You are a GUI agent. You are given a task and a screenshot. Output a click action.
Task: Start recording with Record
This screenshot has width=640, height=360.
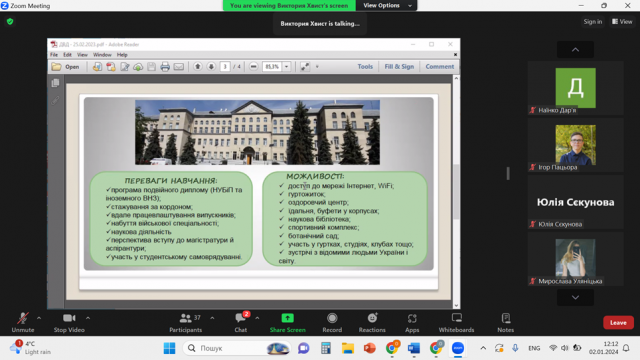point(332,322)
